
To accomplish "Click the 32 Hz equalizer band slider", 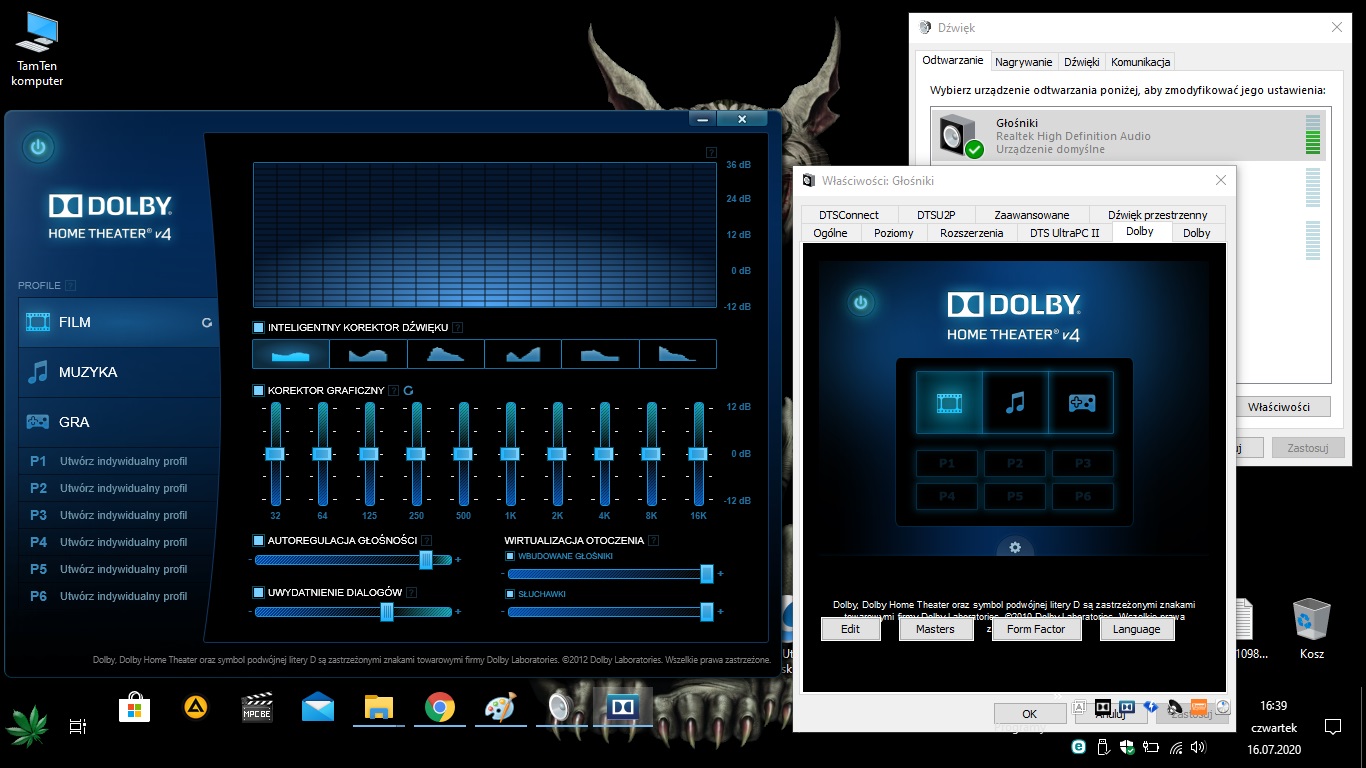I will (275, 453).
